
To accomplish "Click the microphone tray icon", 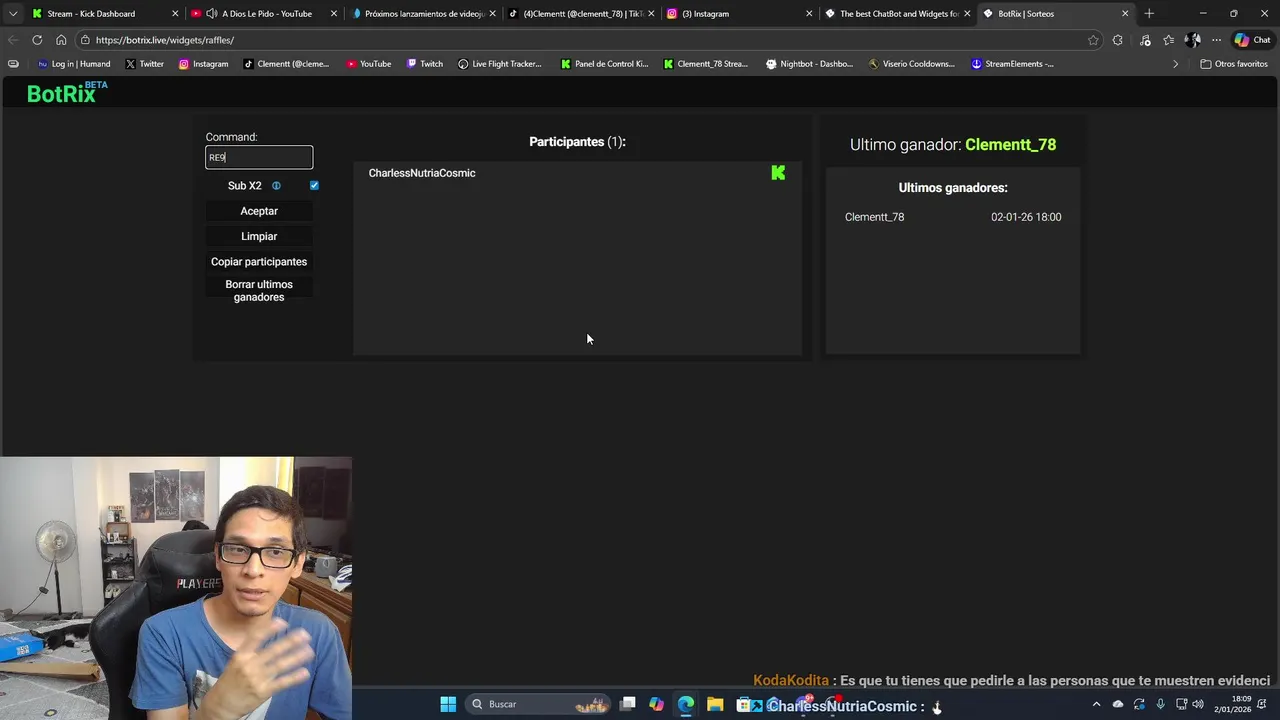I will [1160, 704].
